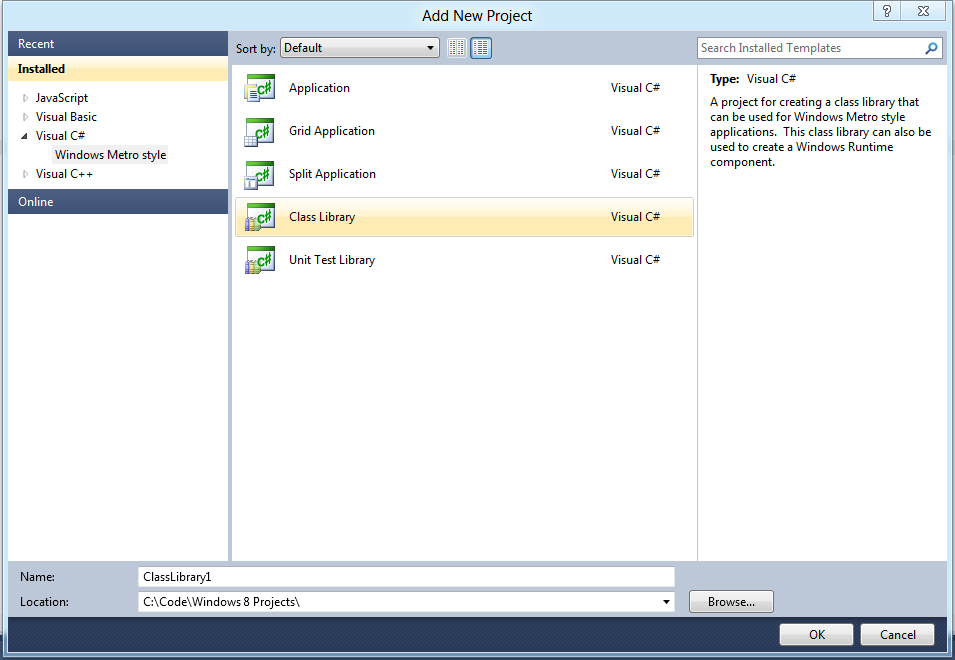
Task: Click the Application template icon
Action: coord(259,89)
